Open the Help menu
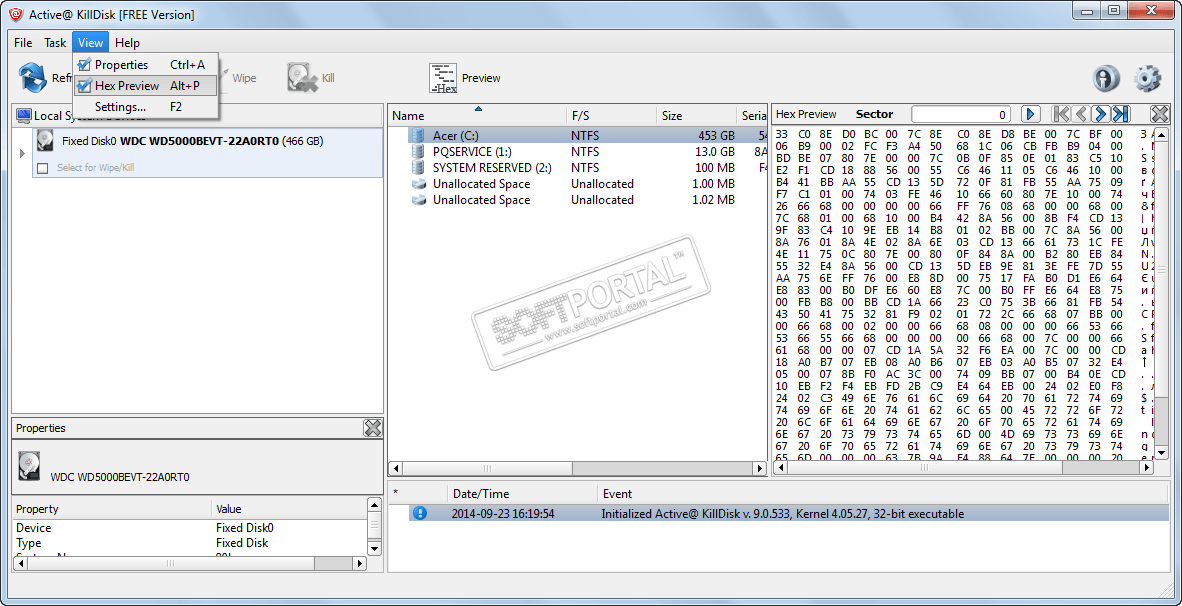 [x=127, y=42]
